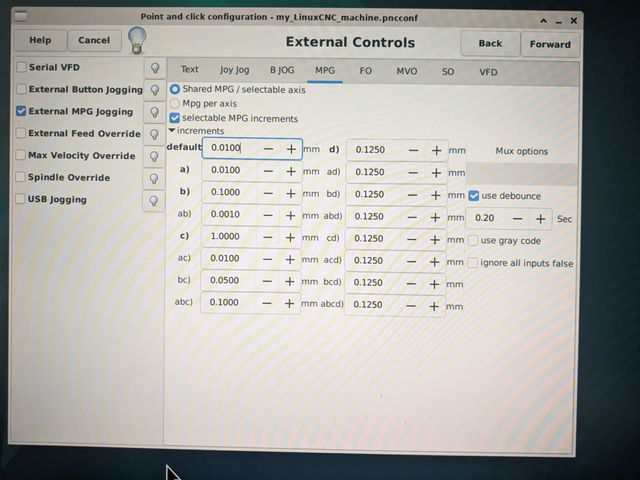This screenshot has height=480, width=640.
Task: Enable the Serial VFD checkbox
Action: [21, 67]
